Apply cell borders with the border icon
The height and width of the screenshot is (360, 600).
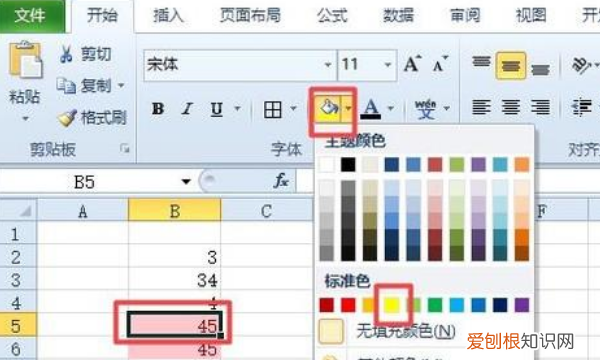click(272, 109)
